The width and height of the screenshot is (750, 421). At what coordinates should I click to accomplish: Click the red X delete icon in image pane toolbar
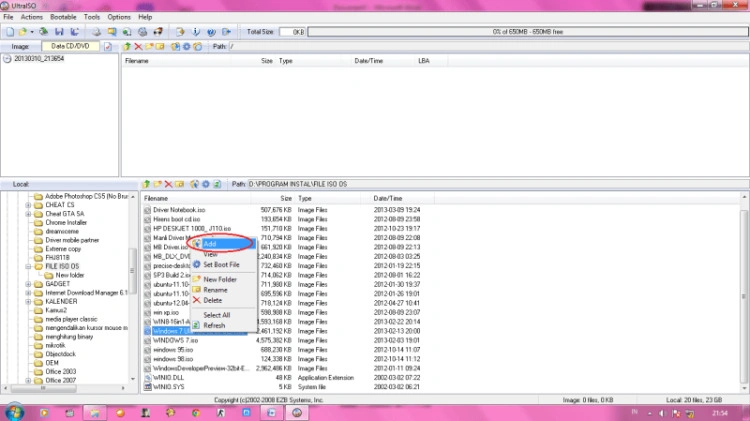tap(138, 46)
